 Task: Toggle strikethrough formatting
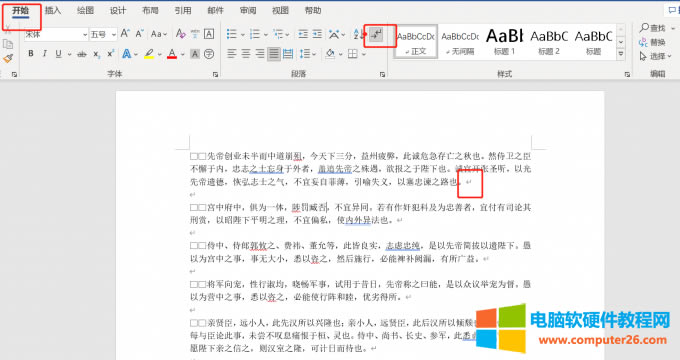pos(82,54)
